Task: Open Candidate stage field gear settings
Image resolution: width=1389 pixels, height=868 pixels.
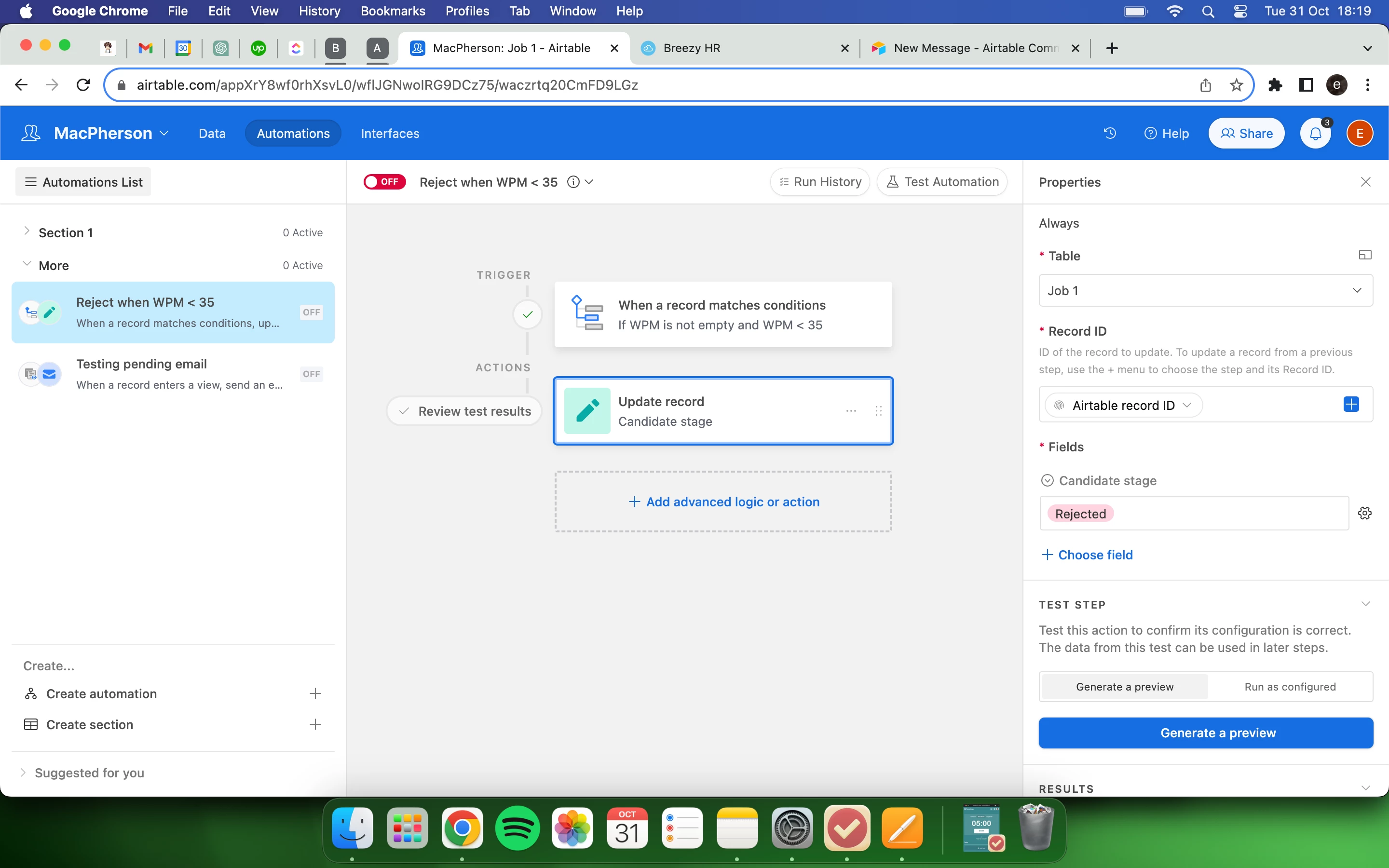Action: tap(1365, 513)
